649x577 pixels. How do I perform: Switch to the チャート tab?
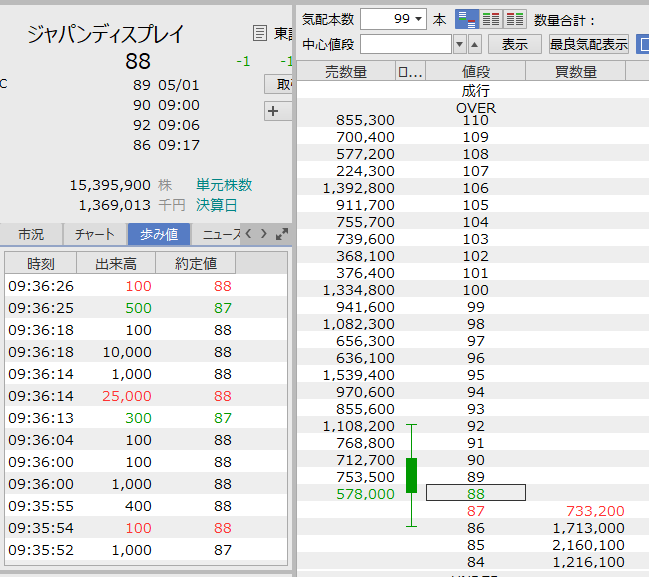tap(95, 234)
